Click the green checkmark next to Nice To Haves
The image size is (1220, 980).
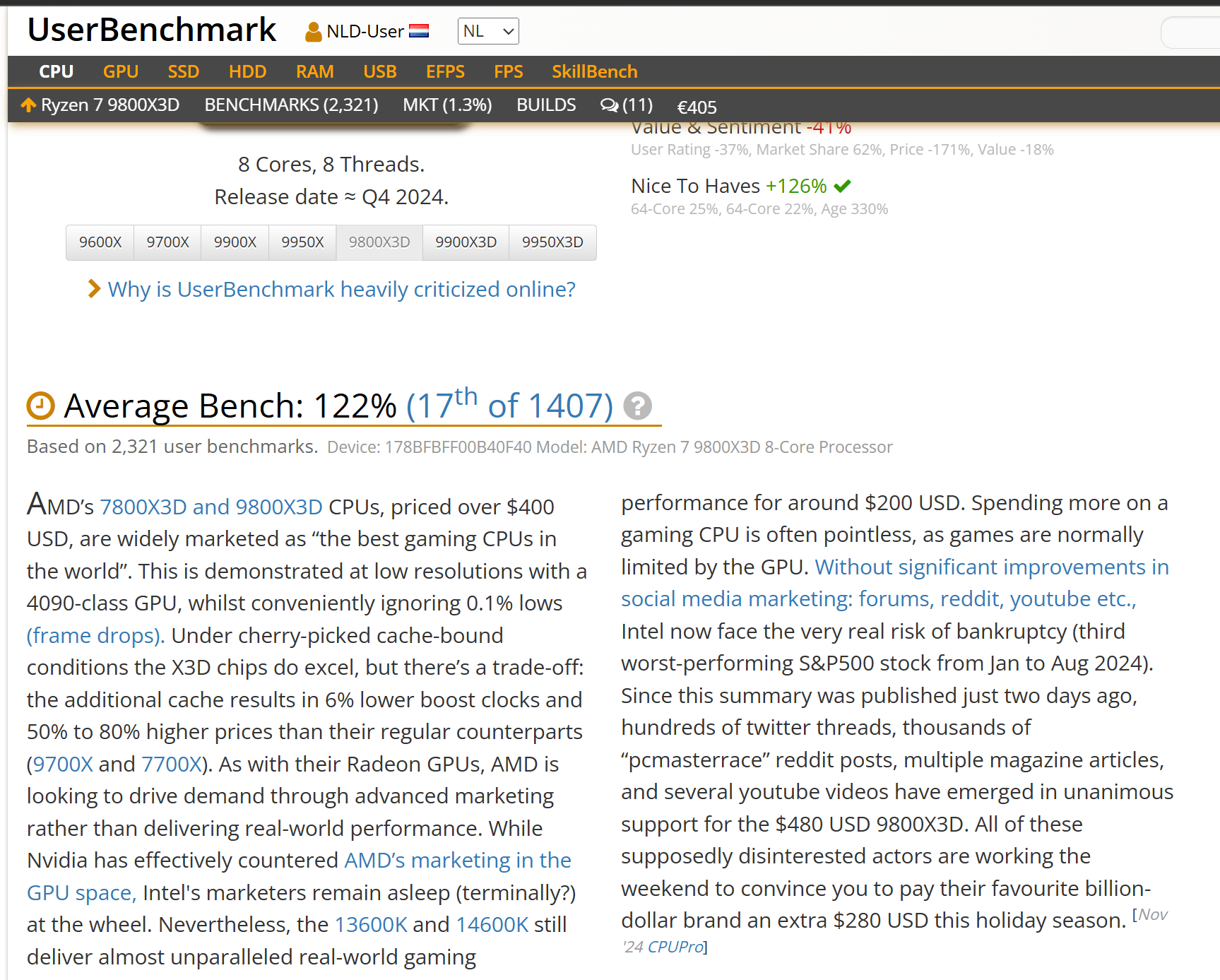[842, 186]
